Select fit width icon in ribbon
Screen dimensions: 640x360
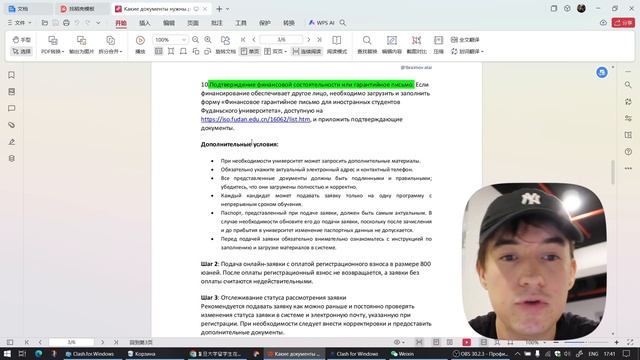pos(171,51)
